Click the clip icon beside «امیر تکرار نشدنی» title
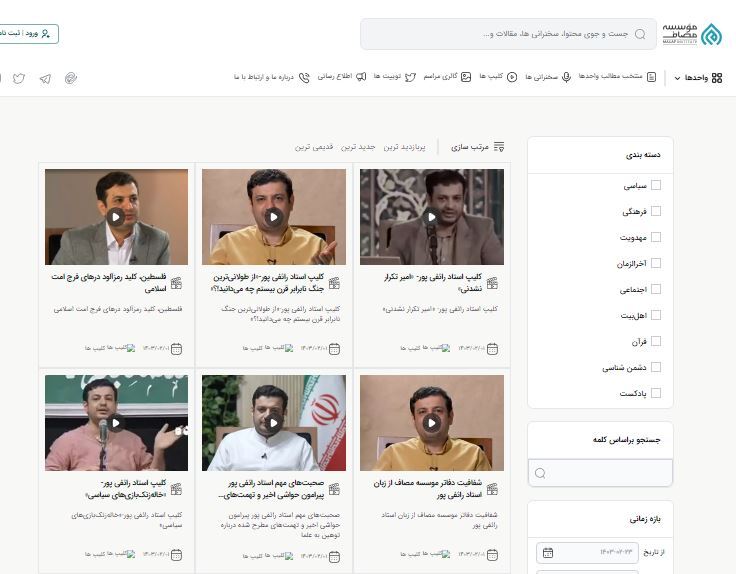Viewport: 736px width, 574px height. click(492, 283)
